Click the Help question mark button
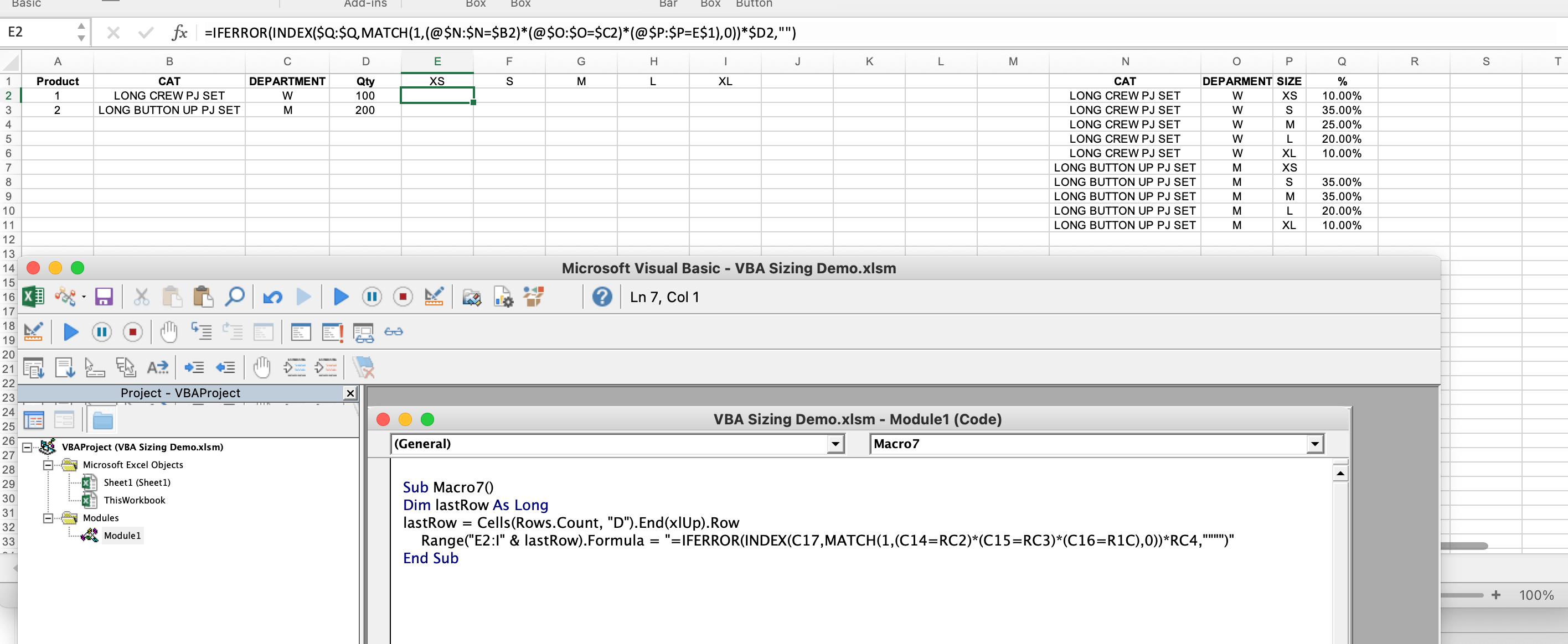The image size is (1568, 644). click(602, 297)
